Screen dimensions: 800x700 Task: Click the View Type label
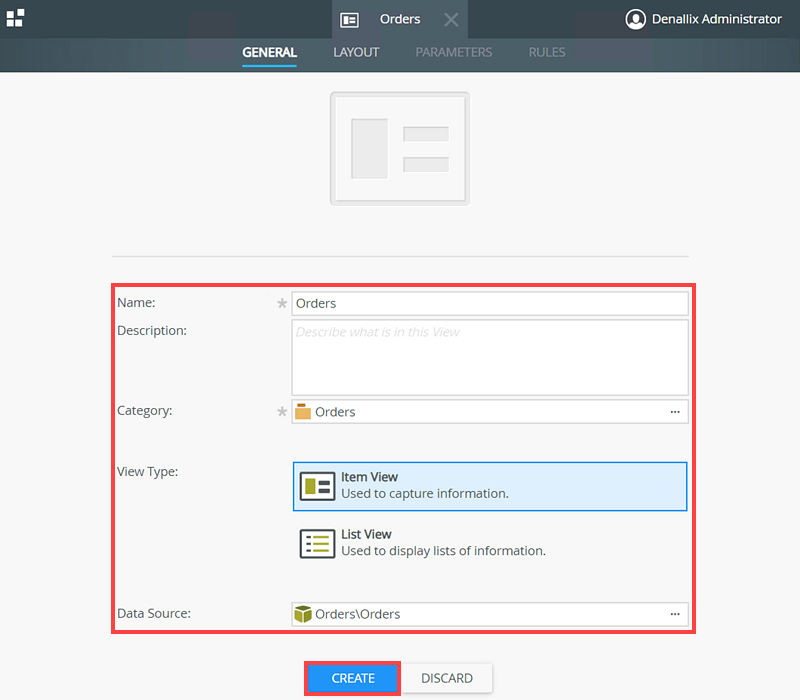(147, 471)
